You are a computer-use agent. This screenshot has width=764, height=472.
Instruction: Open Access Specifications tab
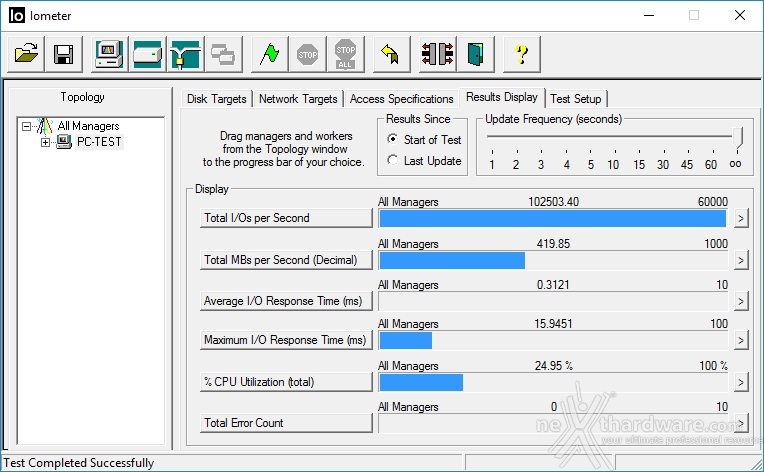tap(401, 99)
